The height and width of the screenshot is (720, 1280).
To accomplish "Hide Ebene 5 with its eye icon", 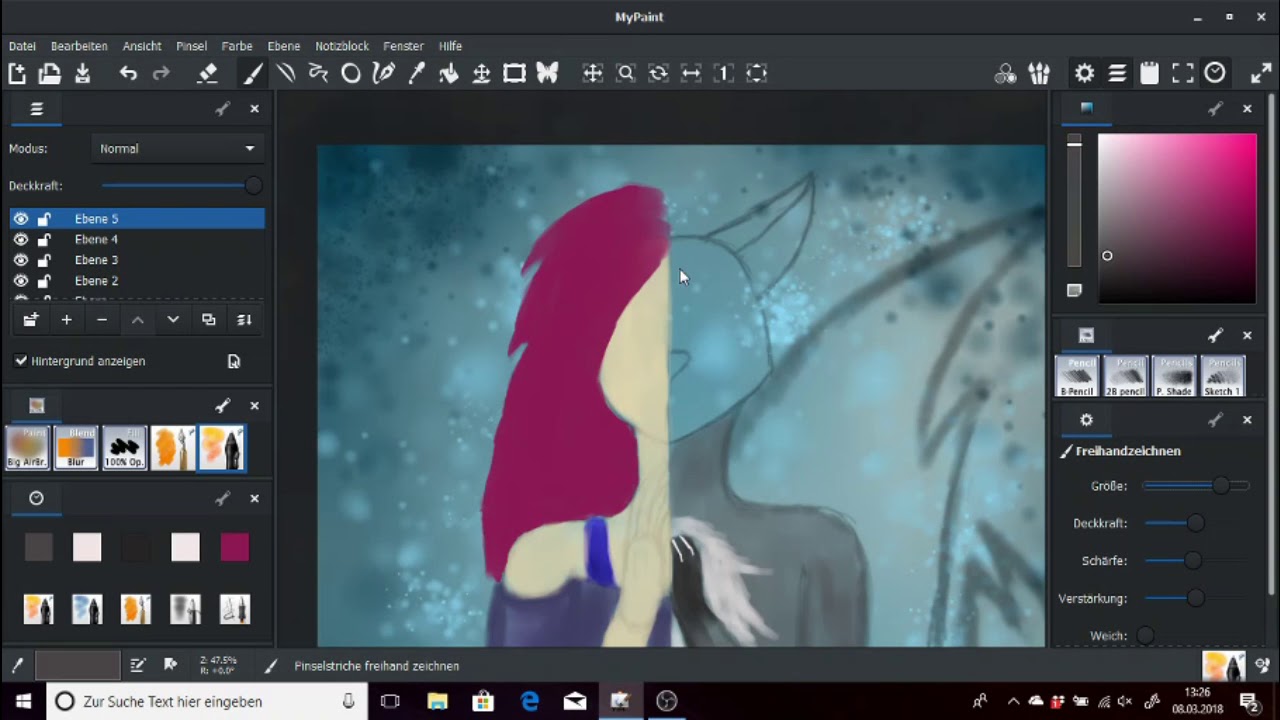I will (x=21, y=219).
